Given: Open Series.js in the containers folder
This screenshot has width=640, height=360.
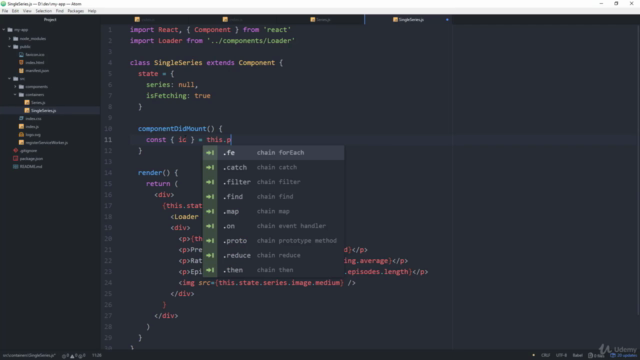Looking at the screenshot, I should (x=38, y=102).
